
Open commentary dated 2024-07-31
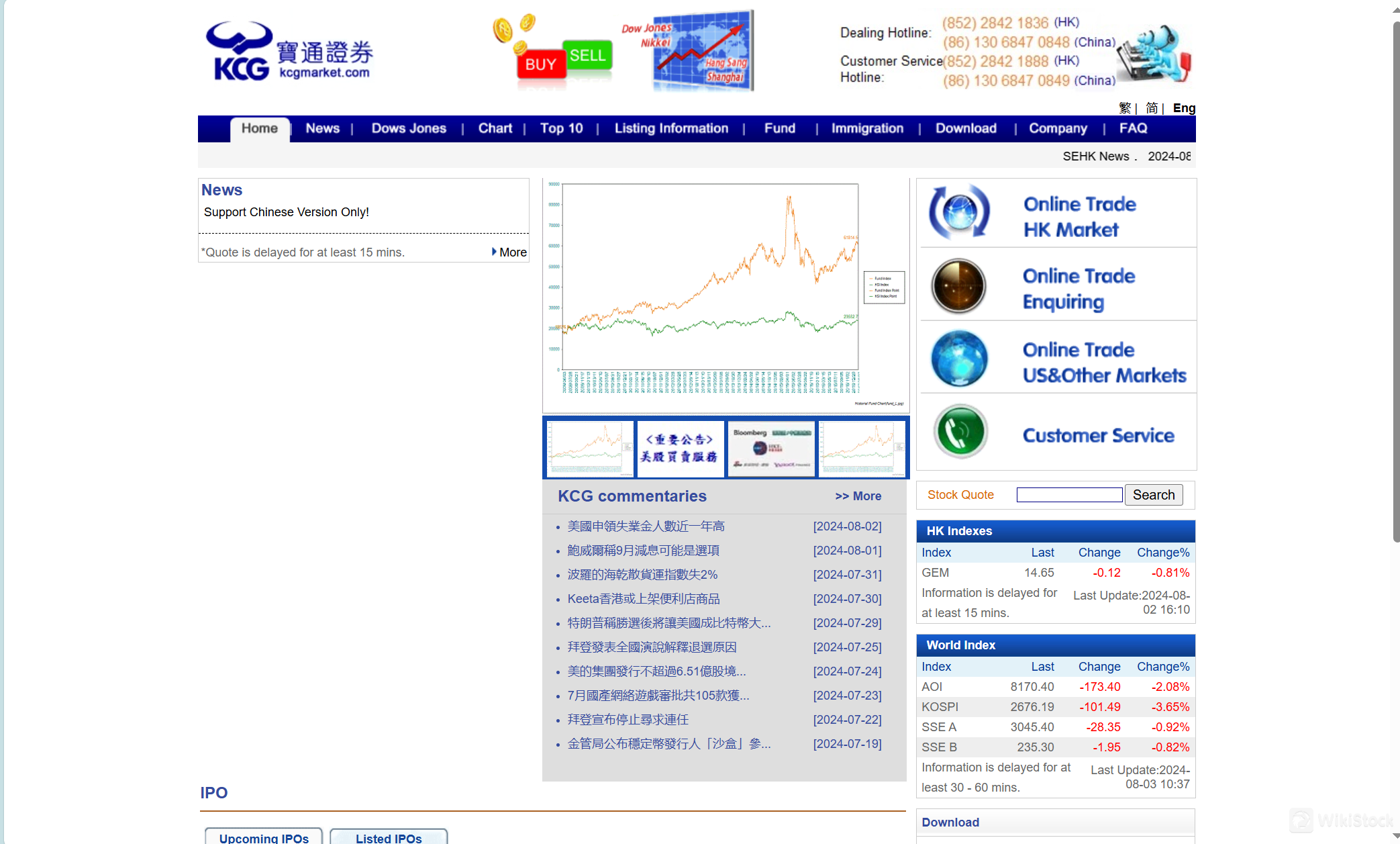point(642,575)
